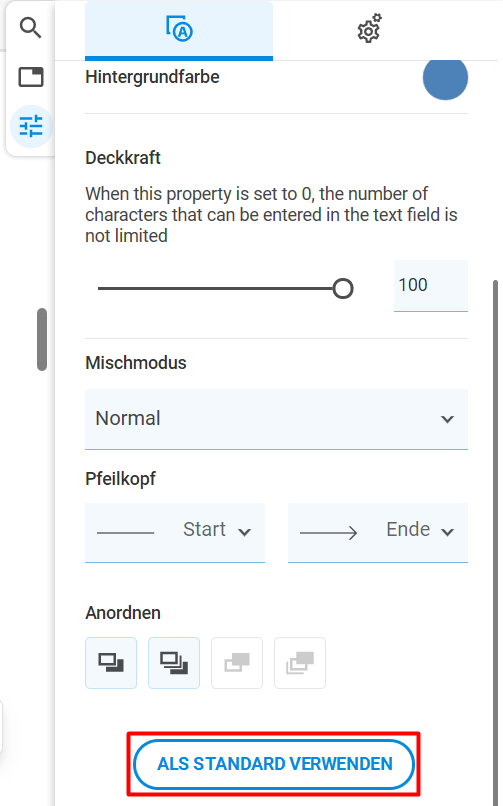This screenshot has width=503, height=806.
Task: Click the bring forward arrange icon
Action: 111,663
